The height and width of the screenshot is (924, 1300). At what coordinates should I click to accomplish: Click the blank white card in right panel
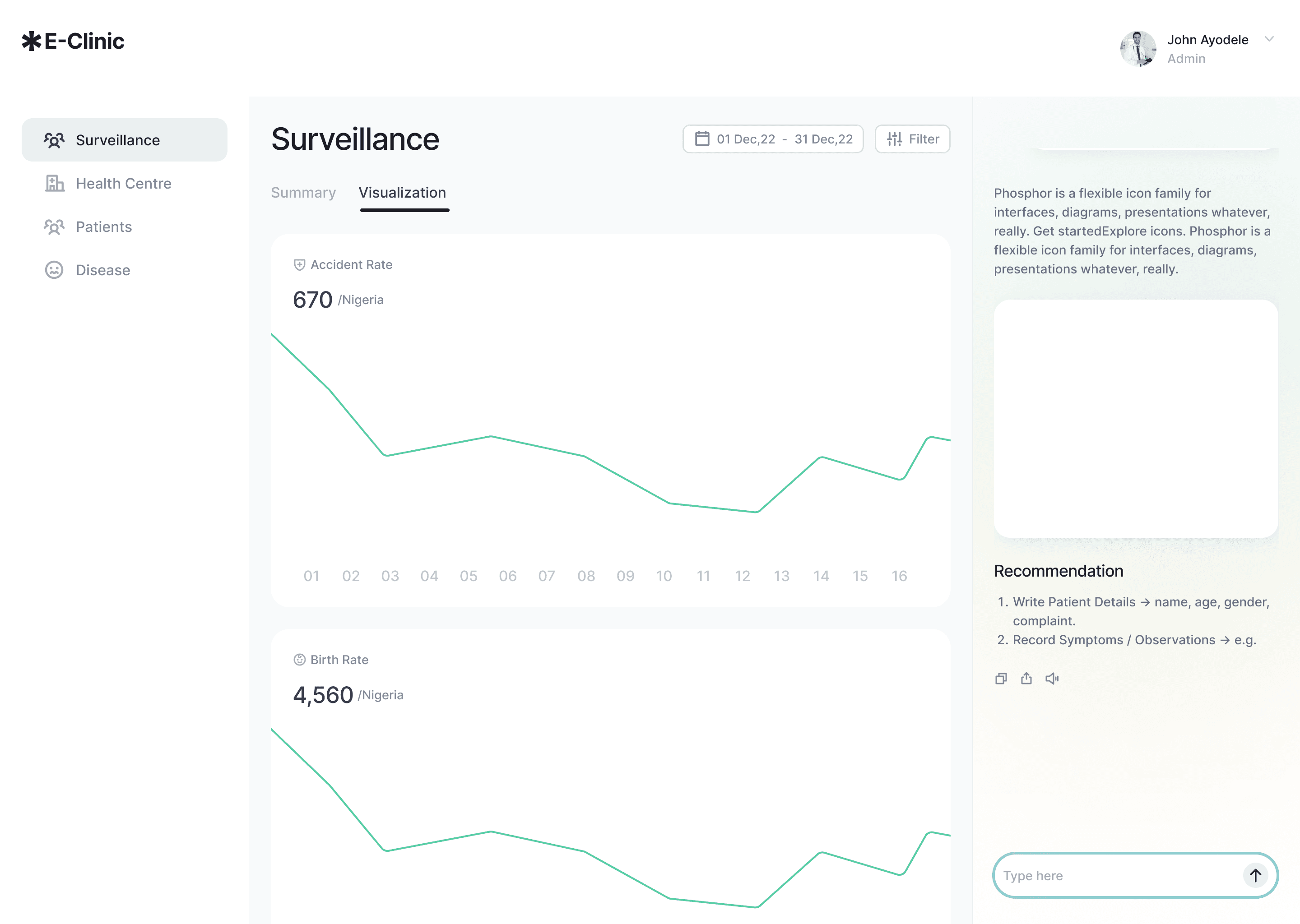(x=1136, y=418)
